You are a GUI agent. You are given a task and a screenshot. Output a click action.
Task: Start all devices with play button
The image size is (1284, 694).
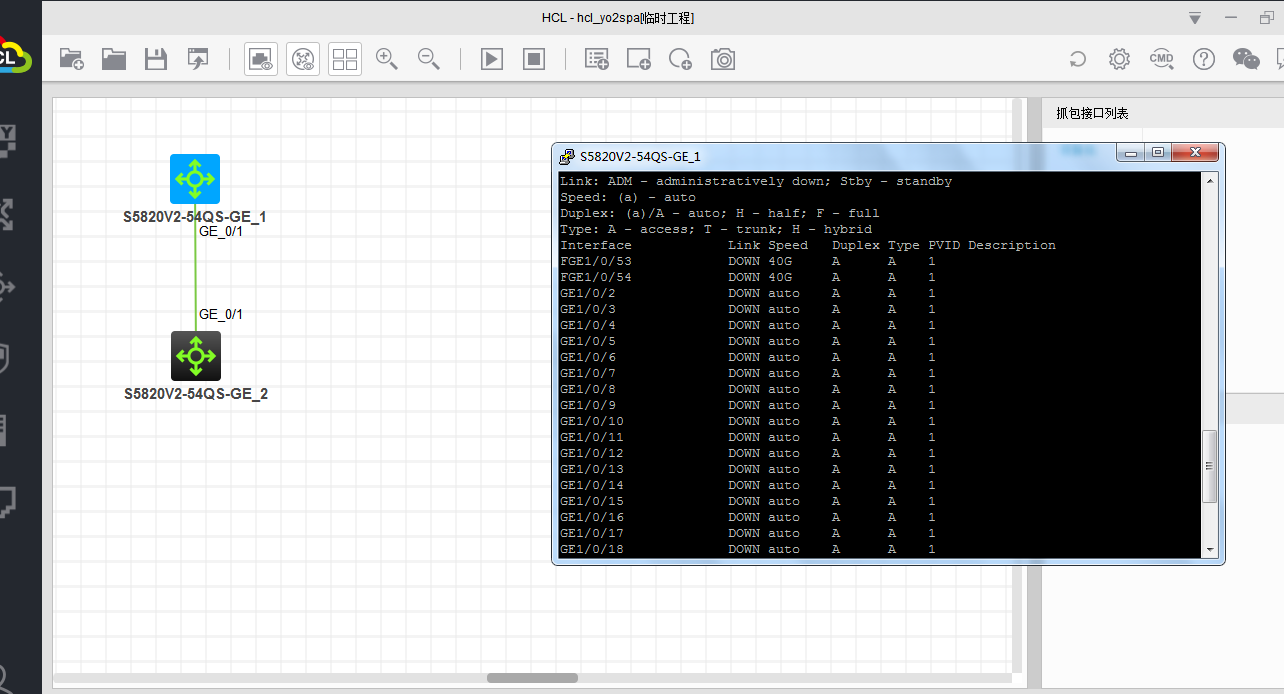tap(492, 59)
